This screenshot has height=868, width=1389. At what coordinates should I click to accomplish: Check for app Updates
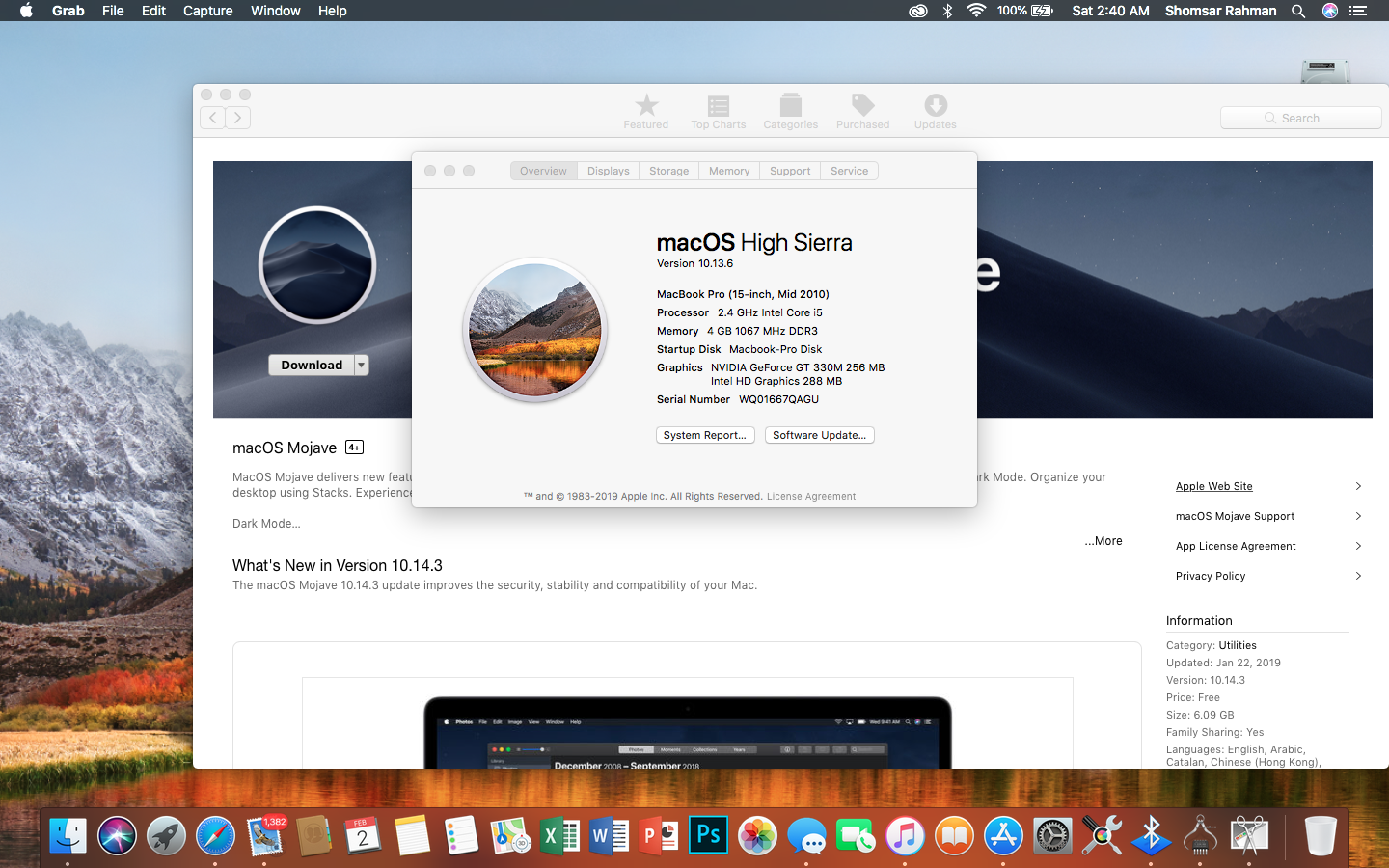pos(934,111)
